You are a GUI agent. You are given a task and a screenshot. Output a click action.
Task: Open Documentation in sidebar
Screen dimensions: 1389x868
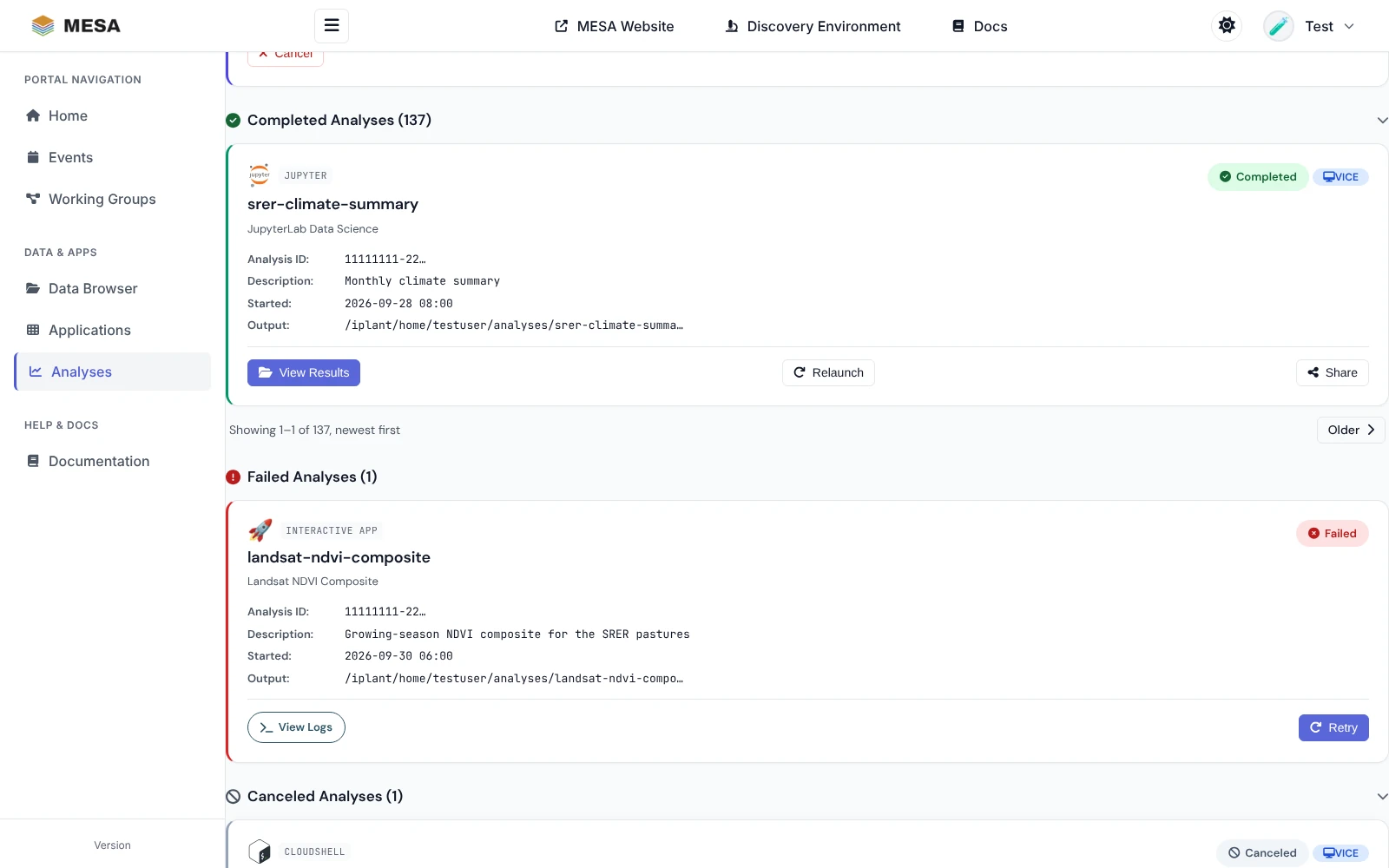pos(113,461)
